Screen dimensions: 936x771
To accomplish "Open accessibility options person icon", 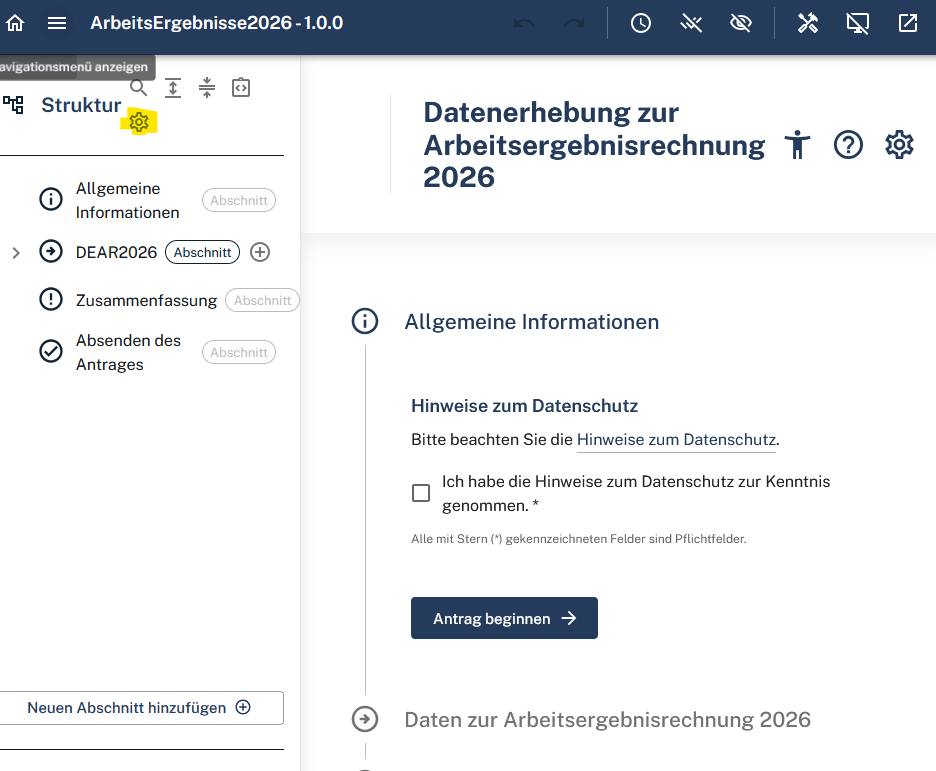I will [798, 145].
